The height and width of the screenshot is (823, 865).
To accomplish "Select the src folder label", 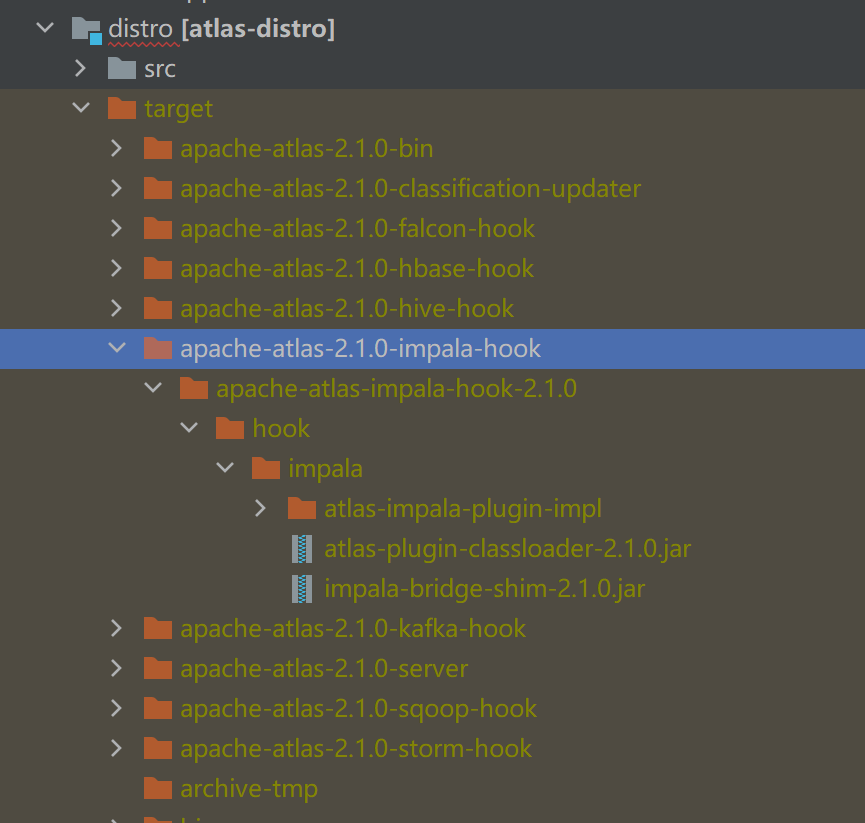I will [x=160, y=70].
